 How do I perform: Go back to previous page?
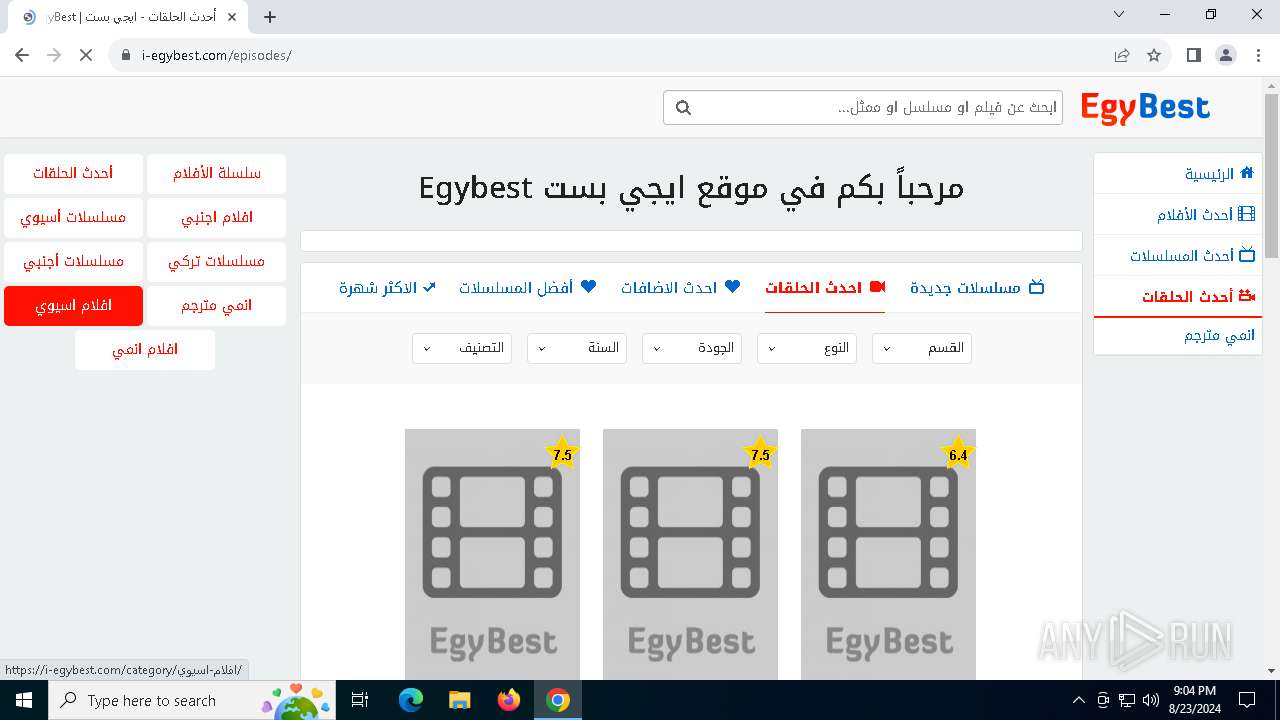coord(22,55)
